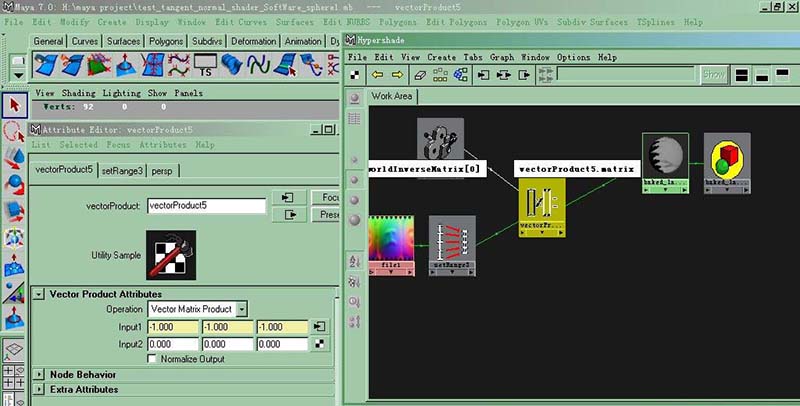The width and height of the screenshot is (800, 406).
Task: Open the Shading menu in the viewport panel
Action: [79, 93]
